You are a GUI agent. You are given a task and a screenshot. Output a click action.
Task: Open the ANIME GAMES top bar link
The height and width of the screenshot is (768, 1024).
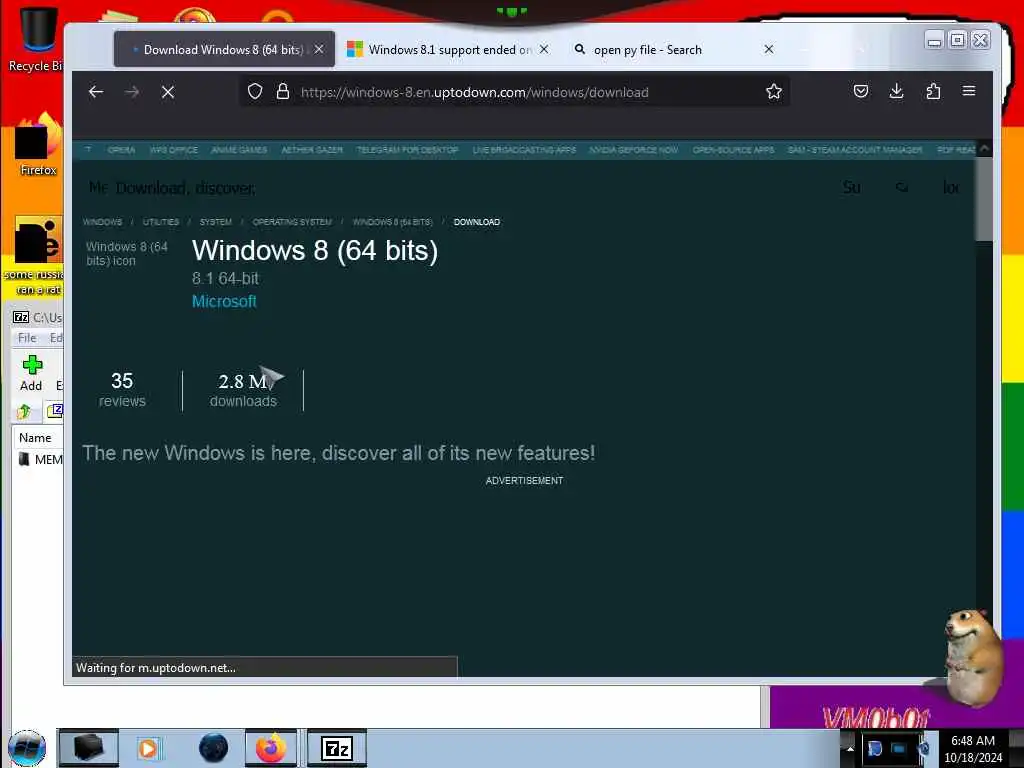click(x=239, y=150)
